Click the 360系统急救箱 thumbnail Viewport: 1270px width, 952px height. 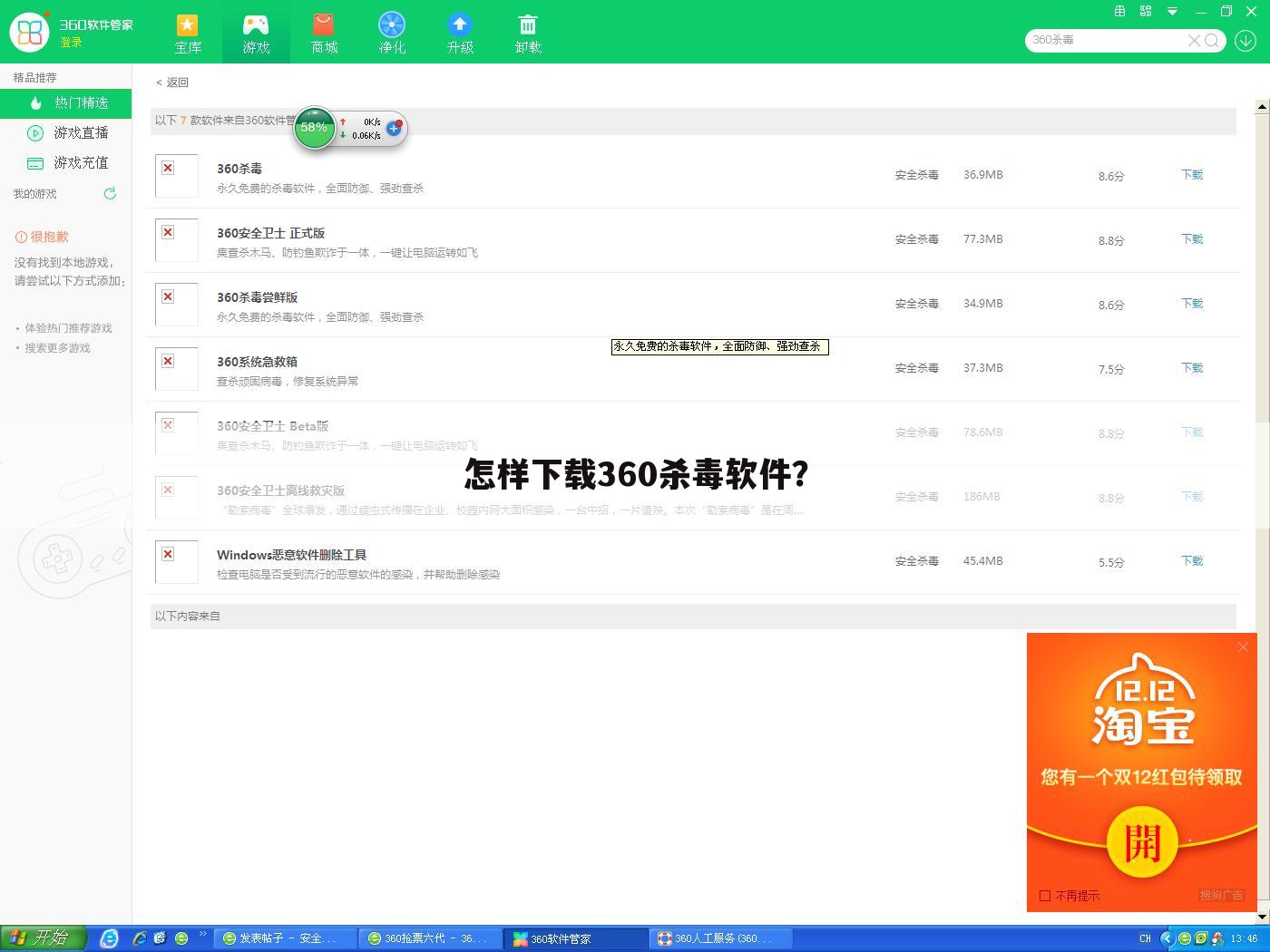(177, 369)
